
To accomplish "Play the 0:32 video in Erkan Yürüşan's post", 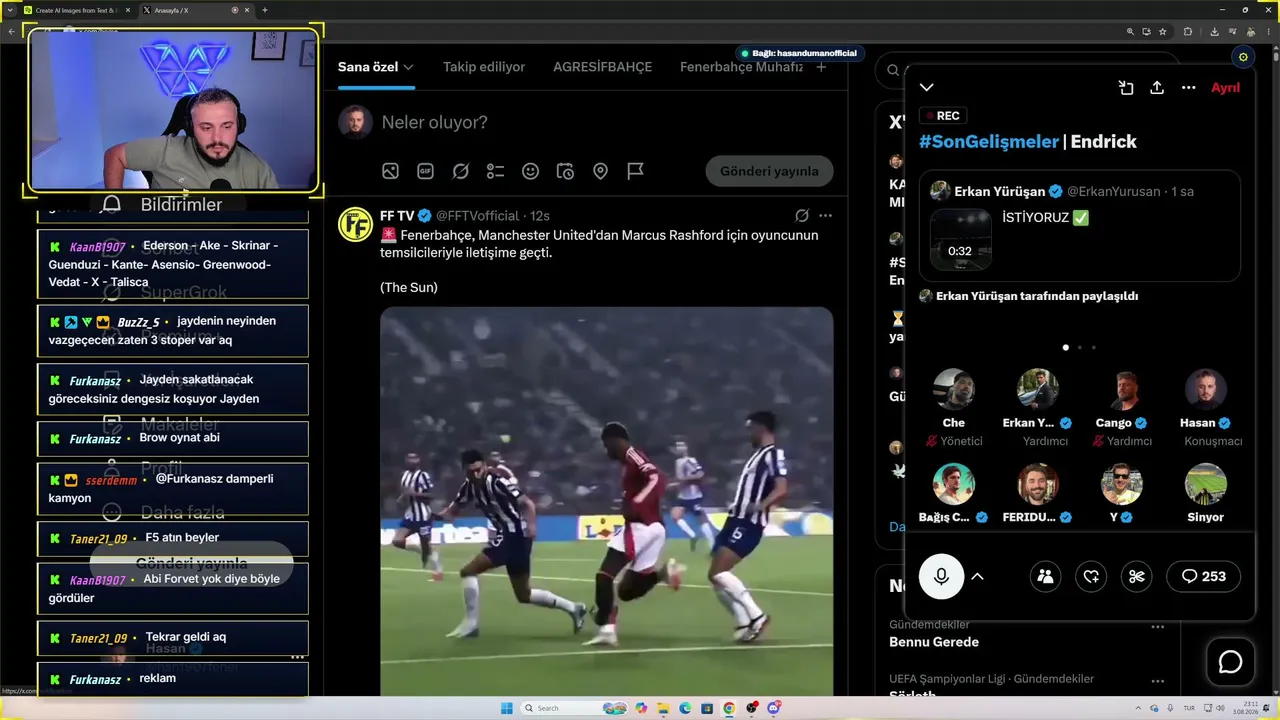I will pyautogui.click(x=960, y=239).
